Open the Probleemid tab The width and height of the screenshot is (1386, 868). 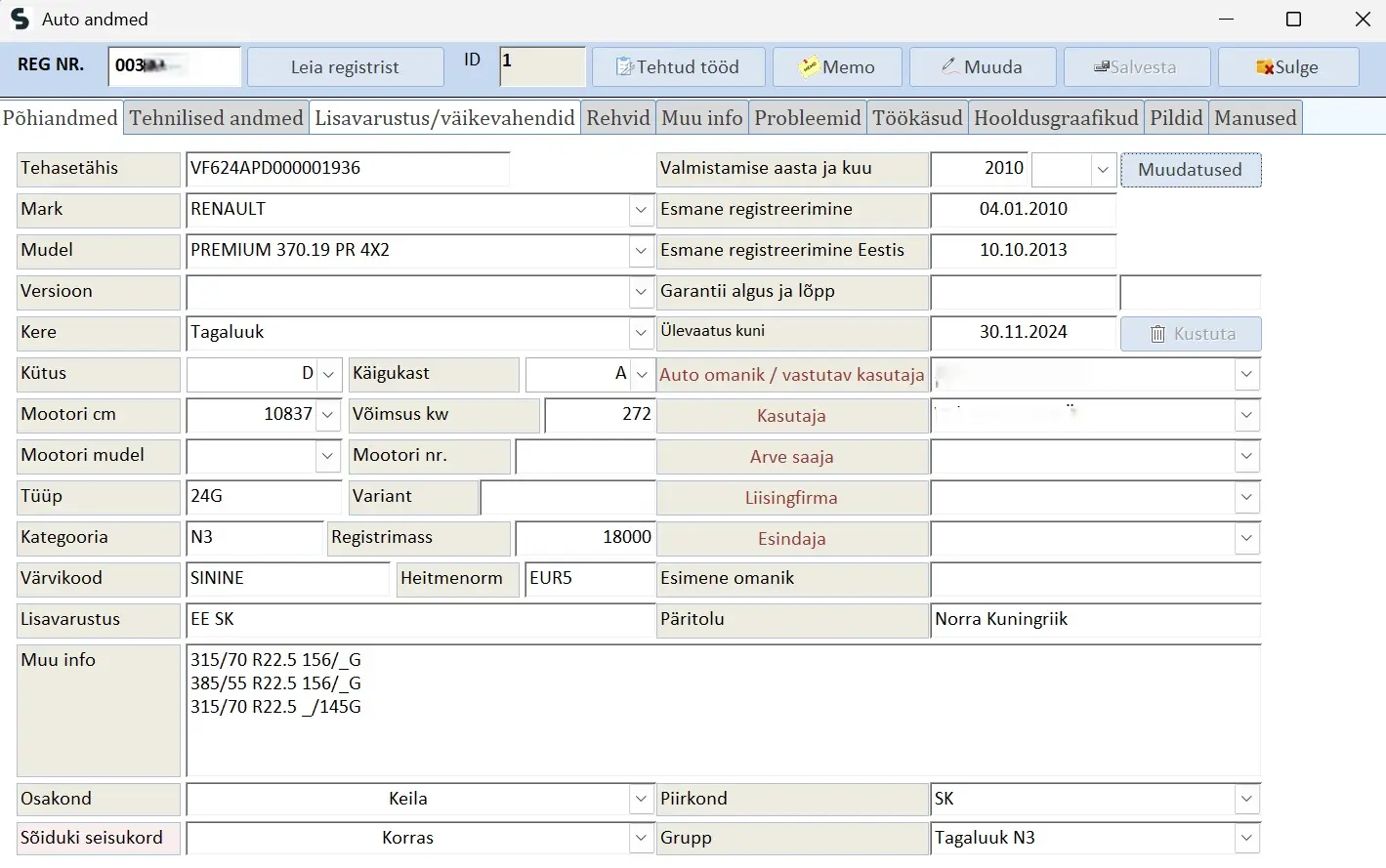tap(808, 118)
